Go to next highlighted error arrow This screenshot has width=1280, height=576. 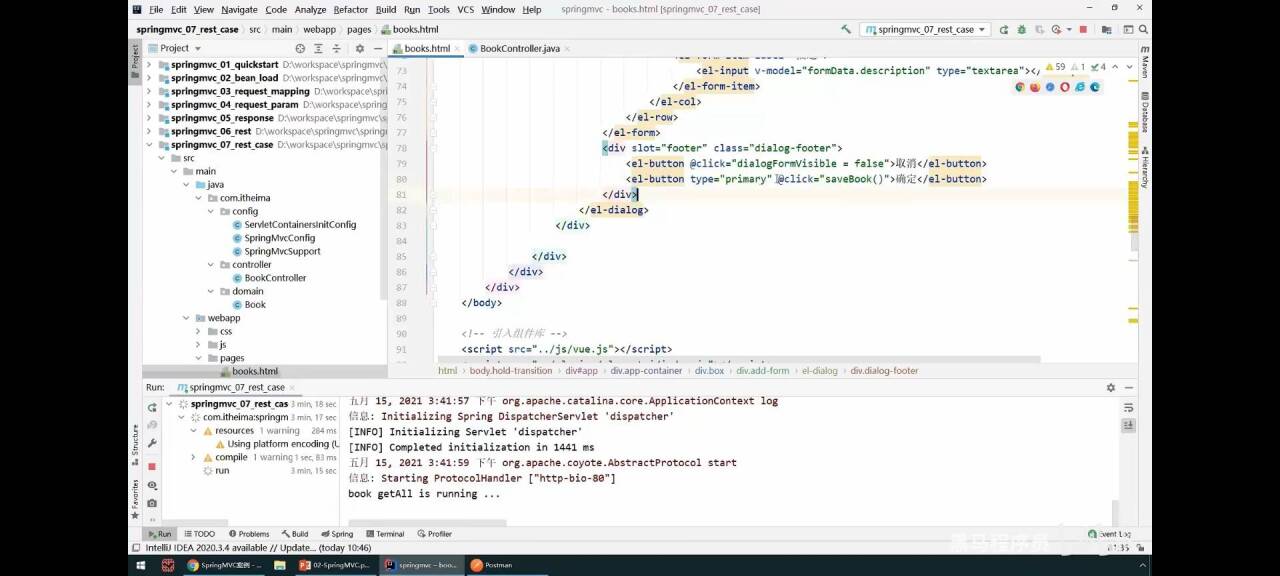(x=1129, y=67)
